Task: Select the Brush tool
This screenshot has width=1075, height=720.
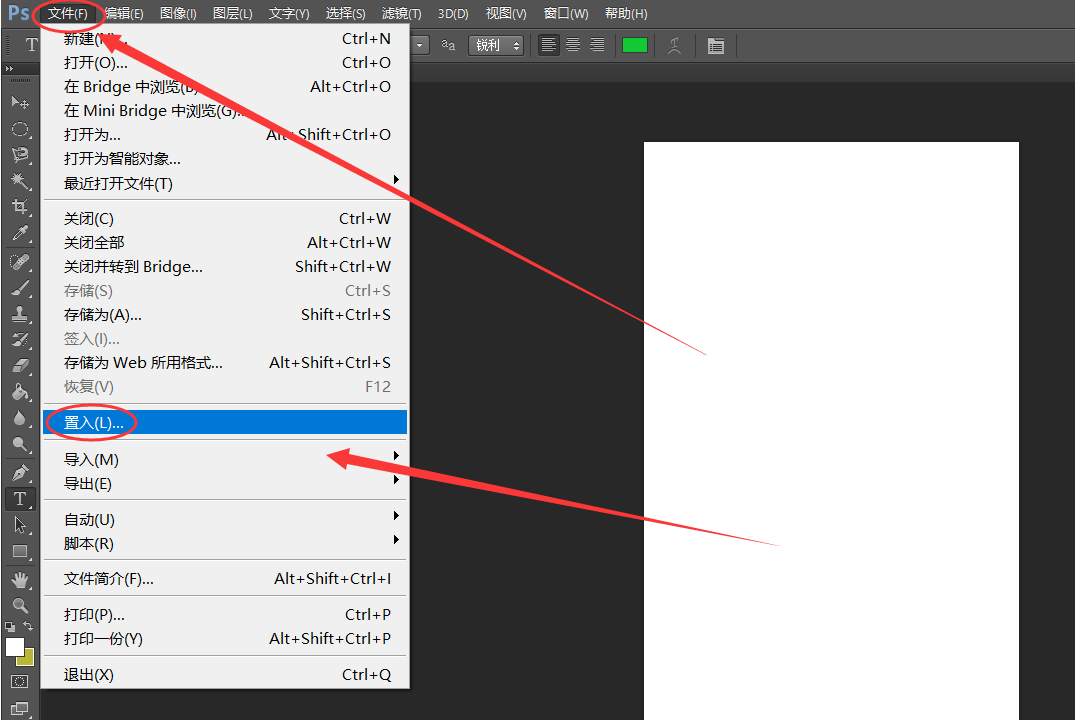Action: pos(20,288)
